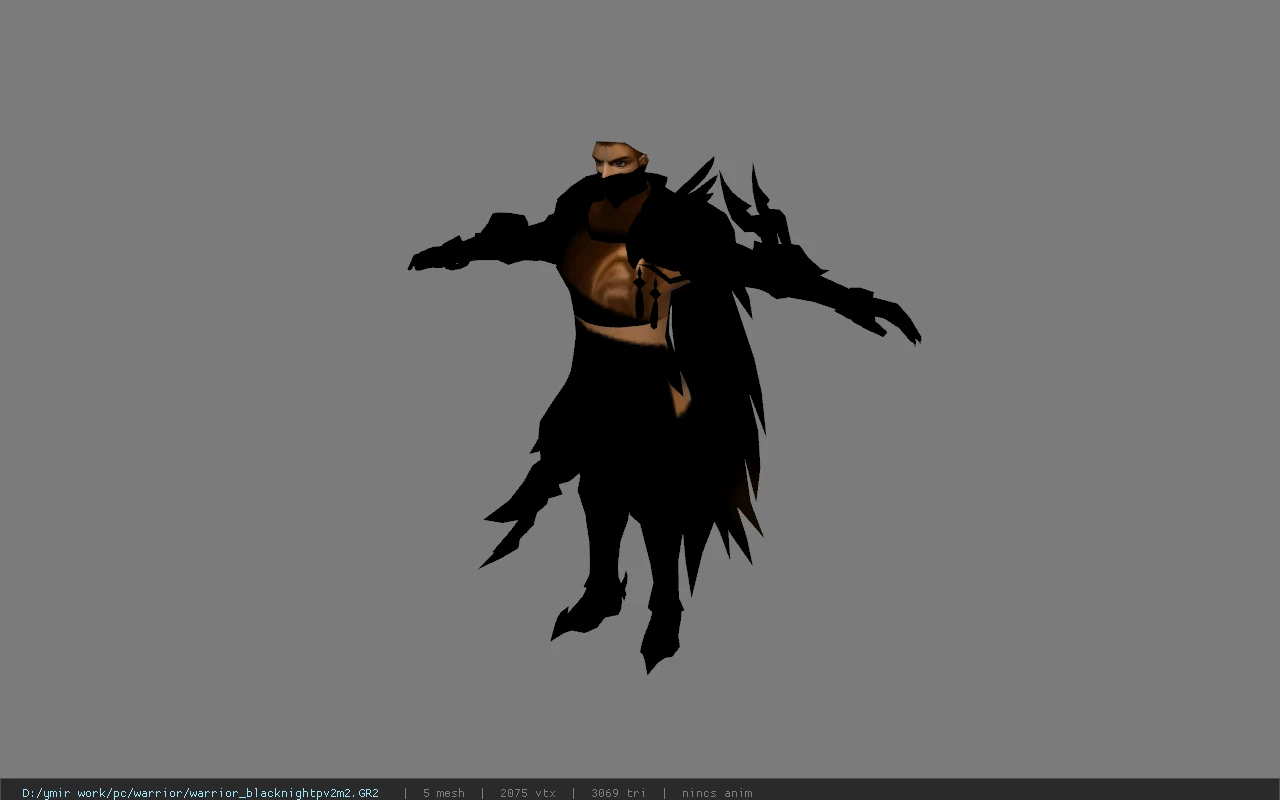This screenshot has width=1280, height=800.
Task: Click the 'nincs anim' status entry
Action: coord(717,793)
